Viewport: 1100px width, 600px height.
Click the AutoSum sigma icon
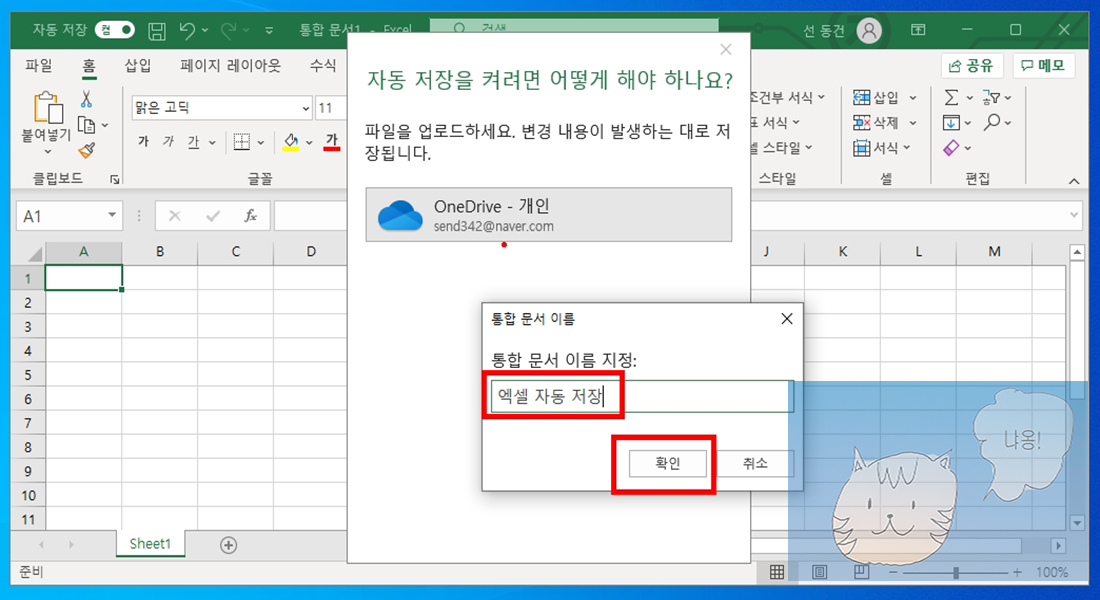pos(951,97)
